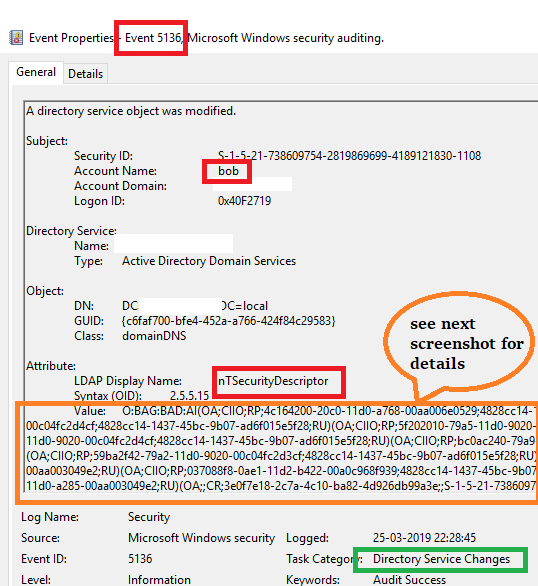Click the nTSecurityDescriptor LDAP display name
Image resolution: width=538 pixels, height=586 pixels.
[273, 381]
